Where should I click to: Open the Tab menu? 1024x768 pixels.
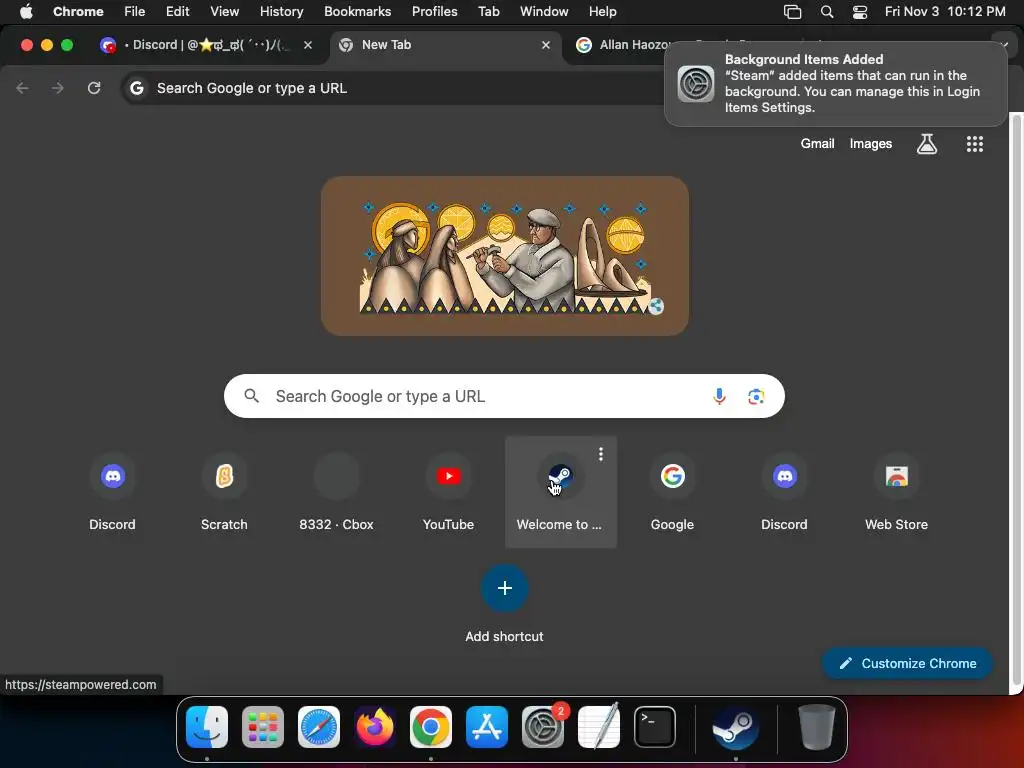point(488,11)
